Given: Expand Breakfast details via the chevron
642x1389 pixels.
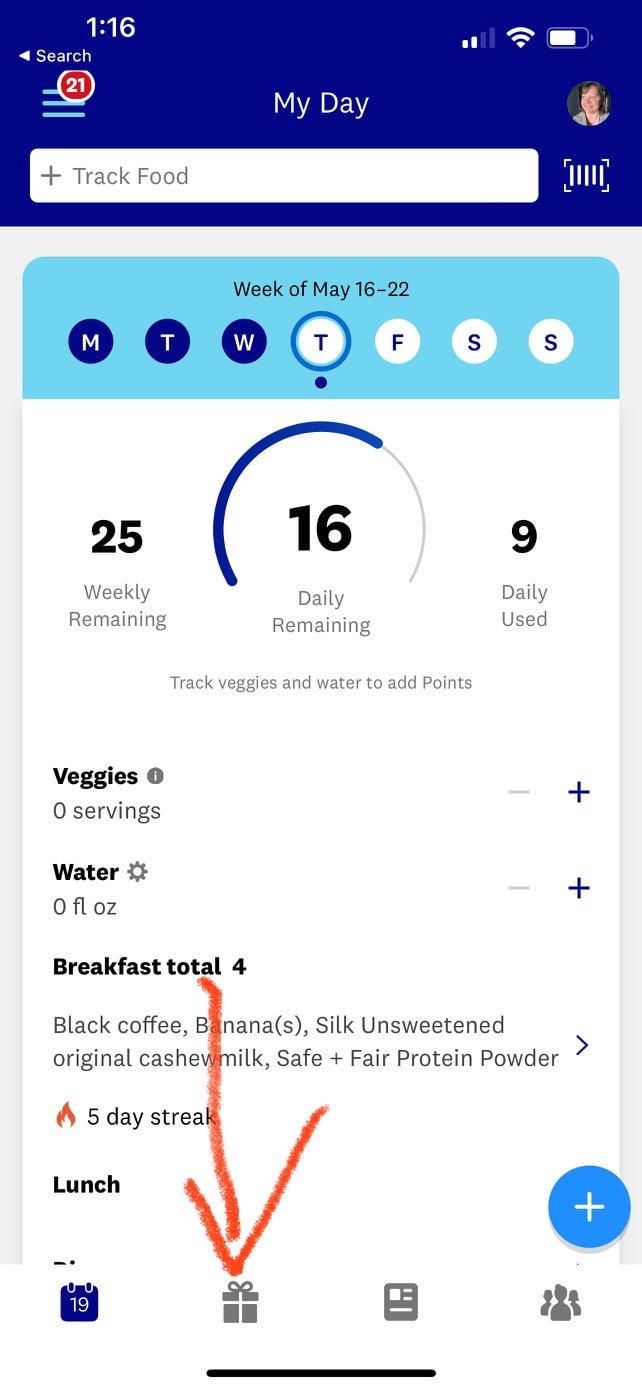Looking at the screenshot, I should [583, 1044].
